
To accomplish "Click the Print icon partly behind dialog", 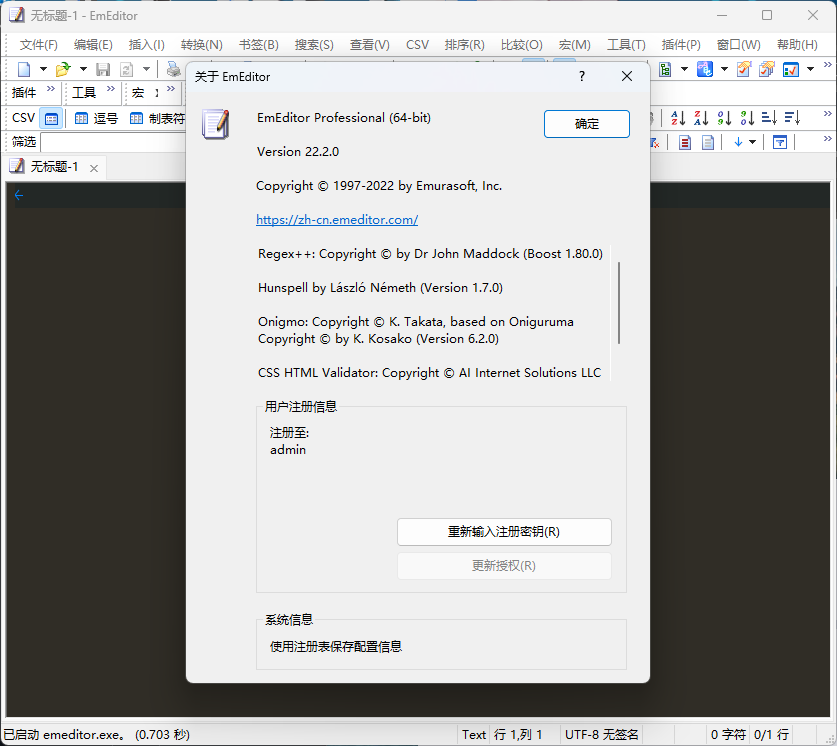I will 174,69.
